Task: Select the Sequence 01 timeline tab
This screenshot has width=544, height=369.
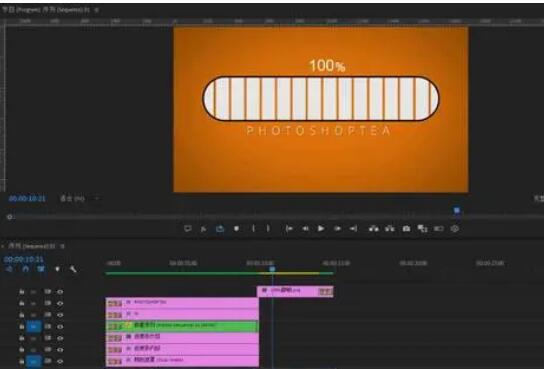Action: [x=31, y=246]
